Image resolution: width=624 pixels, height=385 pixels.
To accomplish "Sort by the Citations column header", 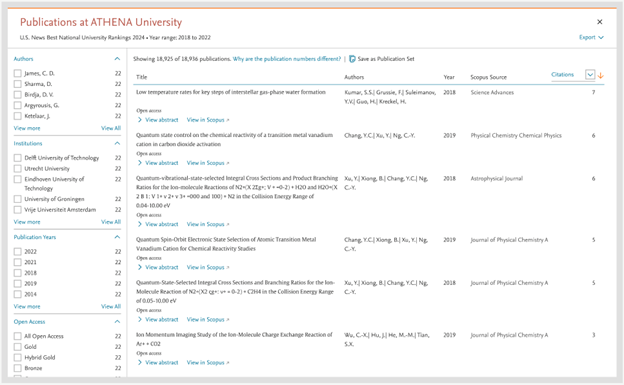I will [x=562, y=75].
